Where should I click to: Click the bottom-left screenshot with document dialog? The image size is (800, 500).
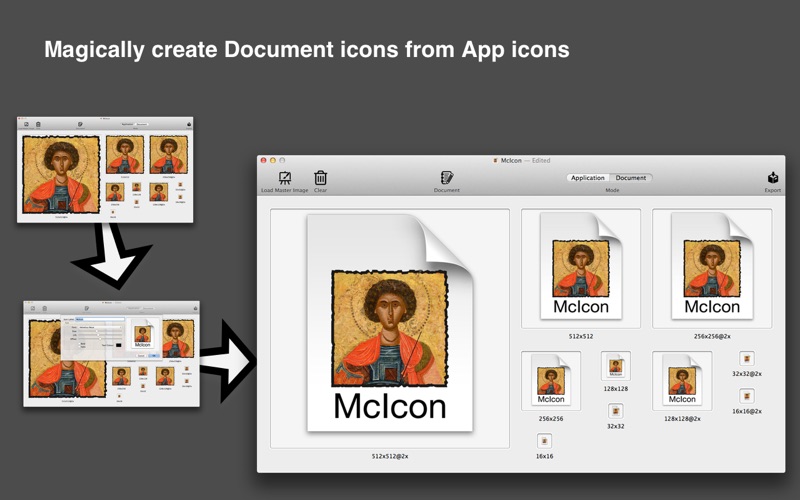click(x=111, y=354)
